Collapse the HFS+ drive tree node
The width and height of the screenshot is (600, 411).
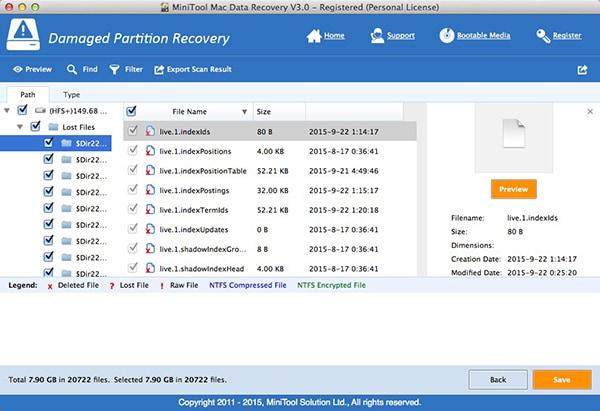pos(7,111)
